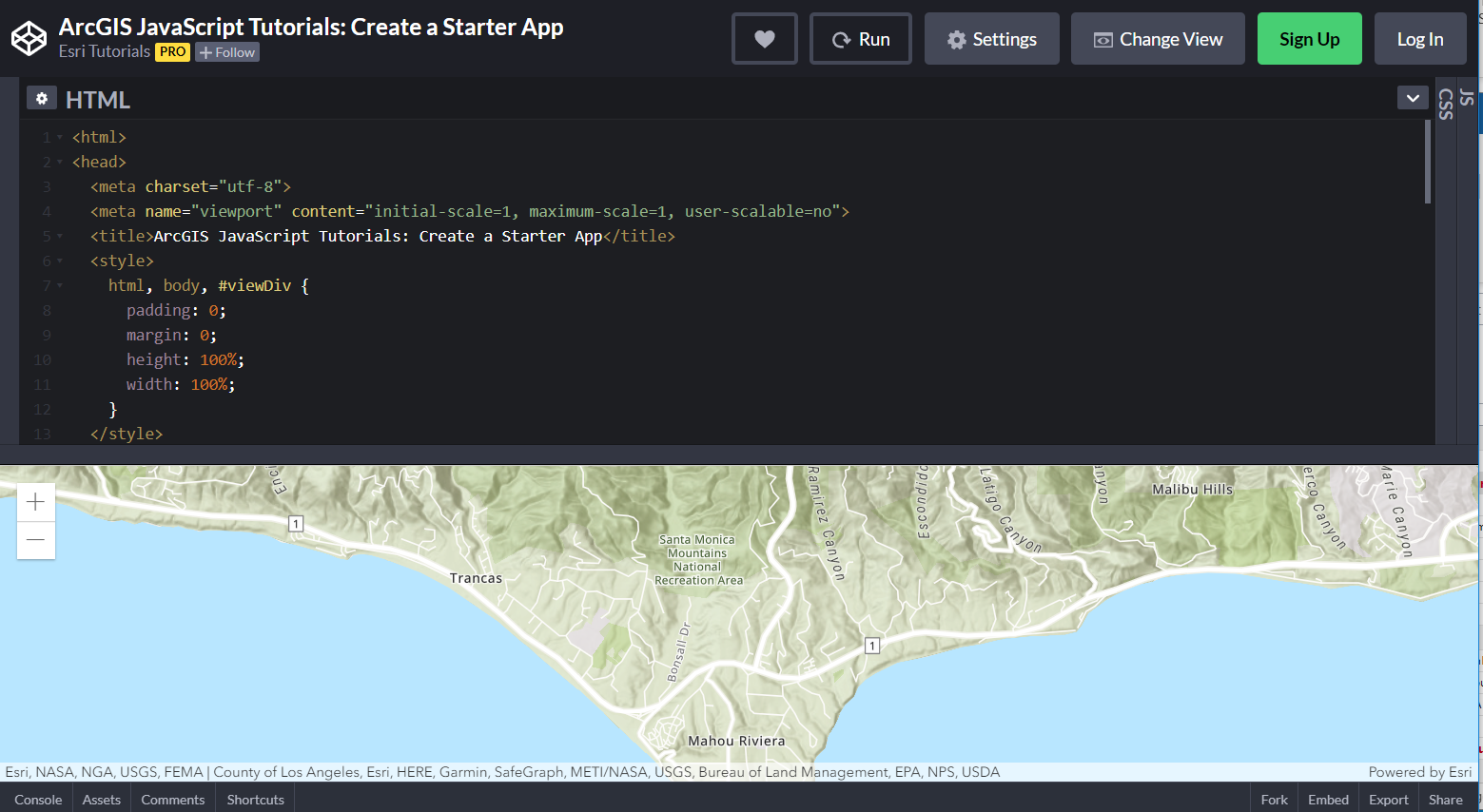Open keyboard Shortcuts

pyautogui.click(x=256, y=800)
